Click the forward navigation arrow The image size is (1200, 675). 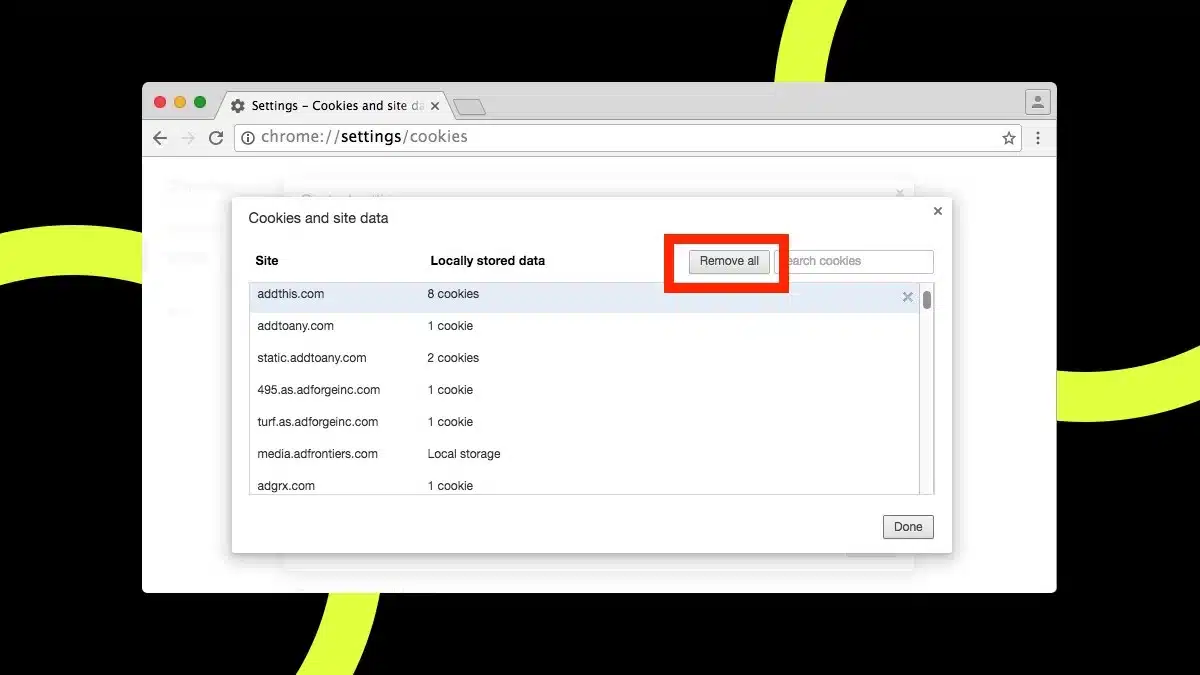point(188,138)
